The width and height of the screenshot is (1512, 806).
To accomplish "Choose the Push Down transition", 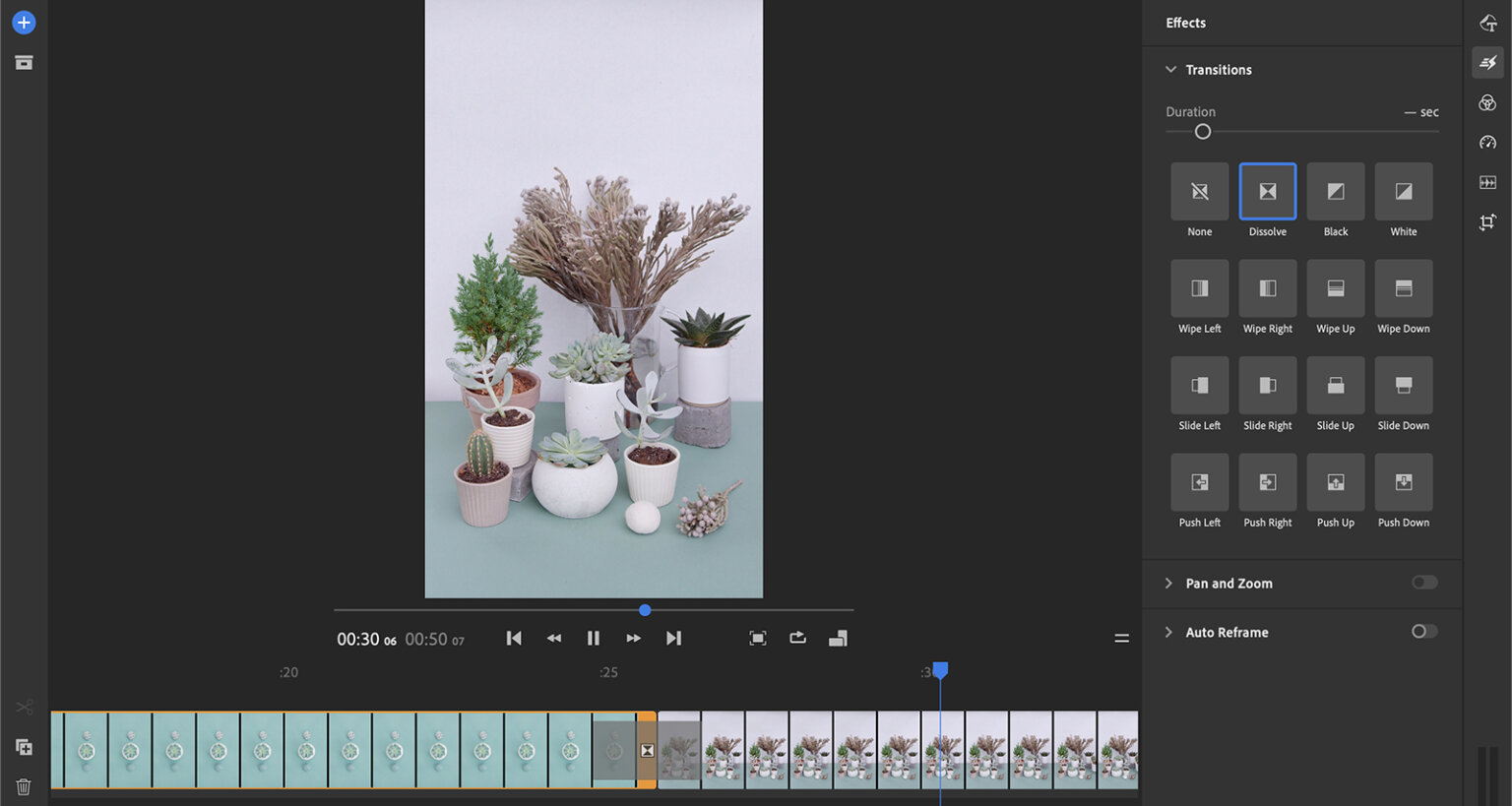I will click(1403, 482).
